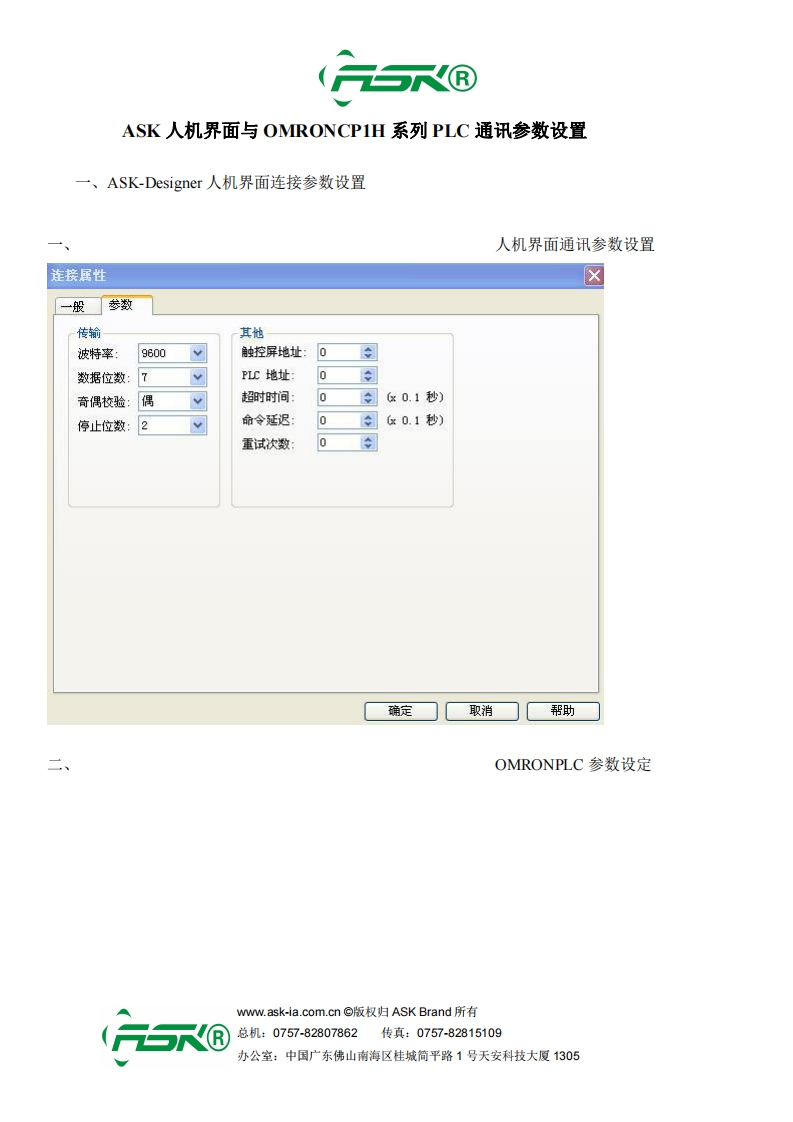
Task: Click the 超时时间 value field
Action: 339,397
